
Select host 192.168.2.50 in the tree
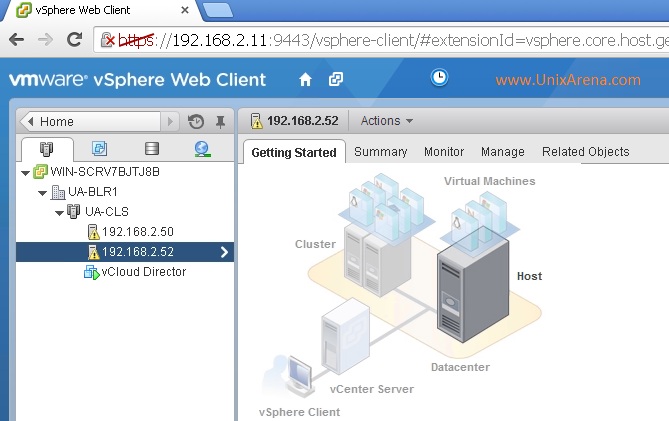138,232
